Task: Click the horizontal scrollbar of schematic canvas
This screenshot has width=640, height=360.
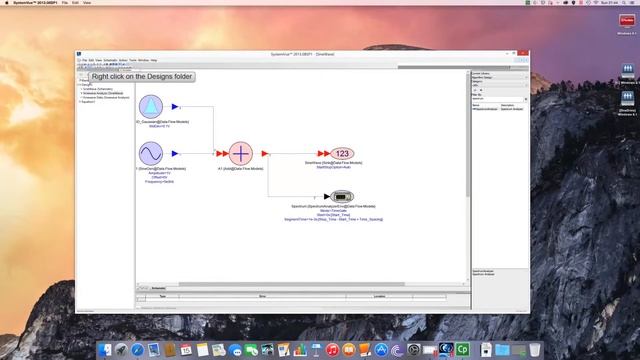Action: pyautogui.click(x=291, y=284)
